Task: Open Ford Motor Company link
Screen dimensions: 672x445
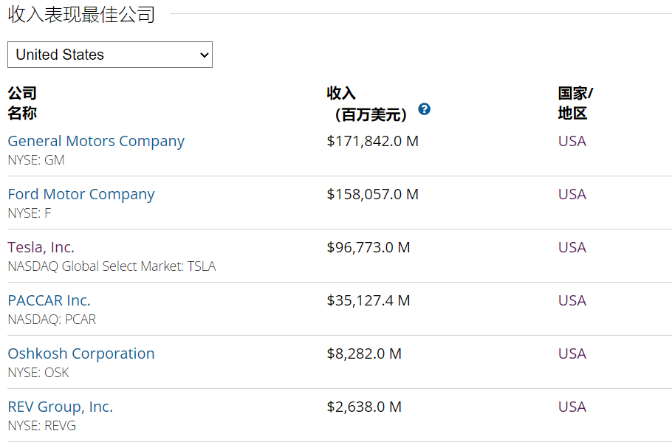Action: 81,194
